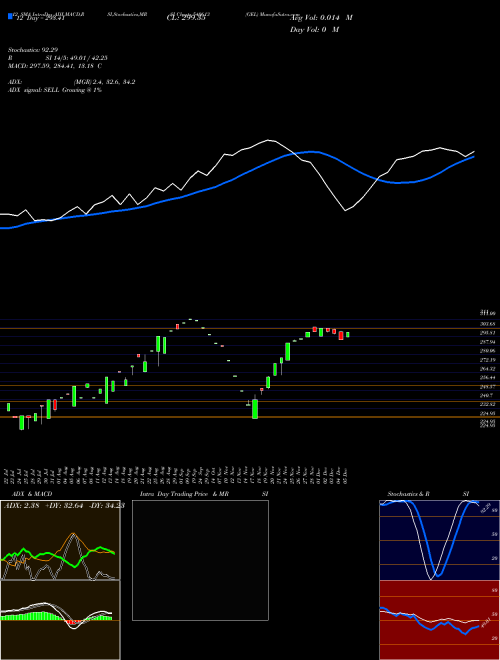This screenshot has width=500, height=660.
Task: Click the -DY: 34.23 value
Action: pyautogui.click(x=107, y=506)
